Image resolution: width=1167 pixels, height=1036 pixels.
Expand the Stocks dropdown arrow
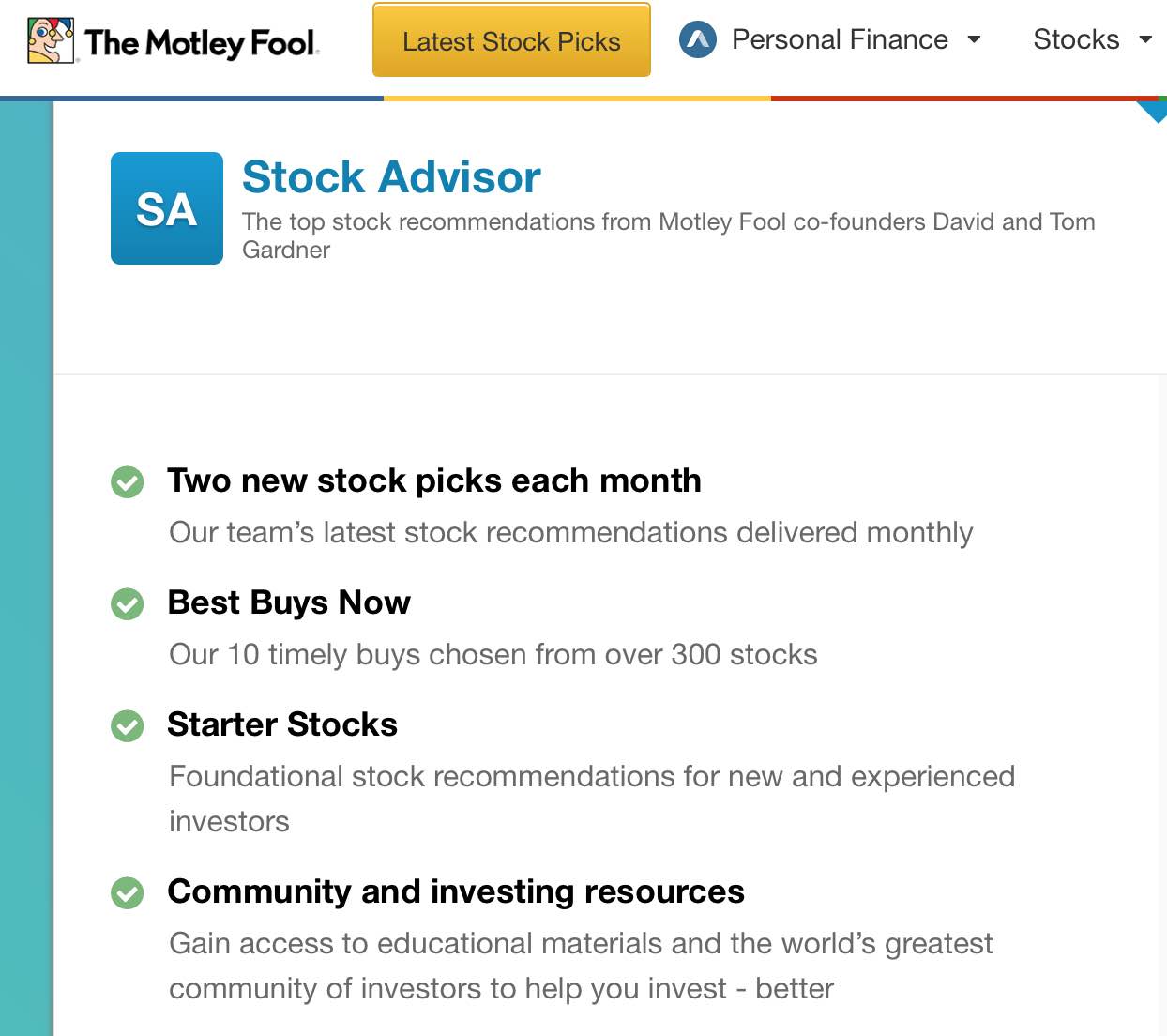[x=1145, y=39]
